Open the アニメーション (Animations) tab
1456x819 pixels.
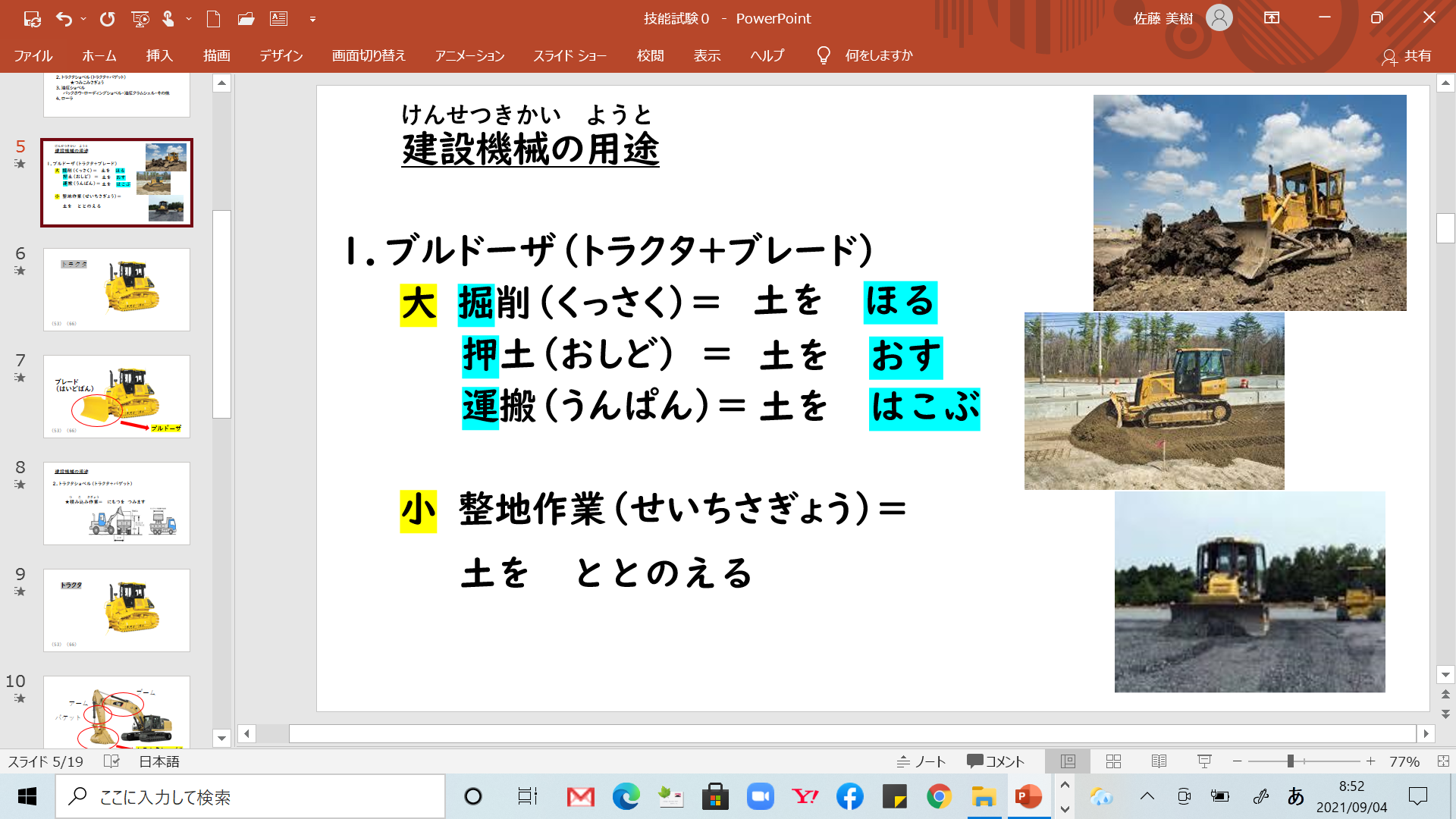pos(469,55)
